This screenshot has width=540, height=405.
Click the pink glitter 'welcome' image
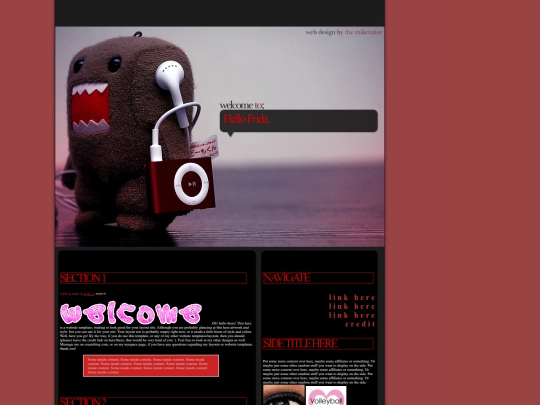pos(131,313)
